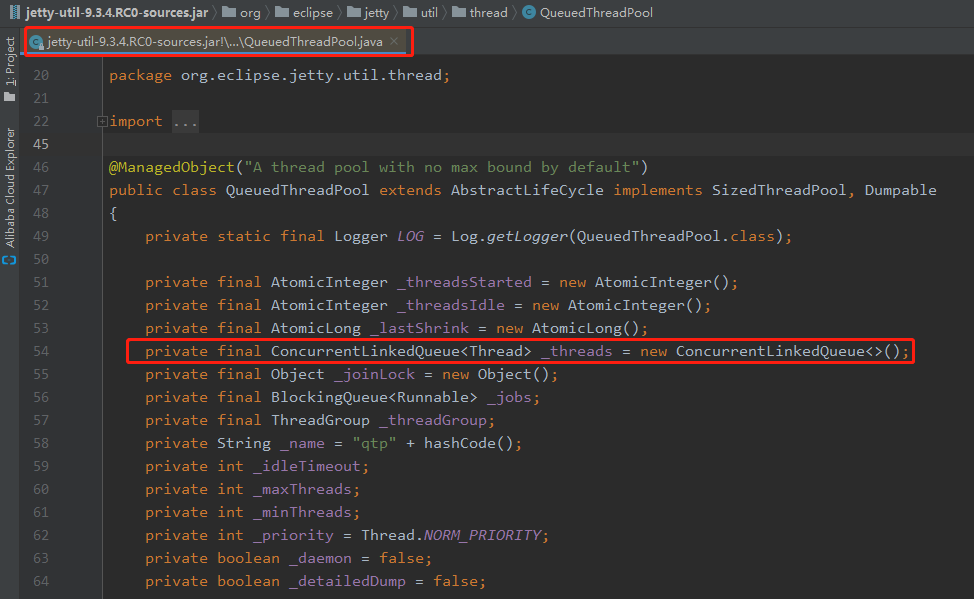Click the BlockingQueue<Runnable> type
This screenshot has height=599, width=974.
374,397
